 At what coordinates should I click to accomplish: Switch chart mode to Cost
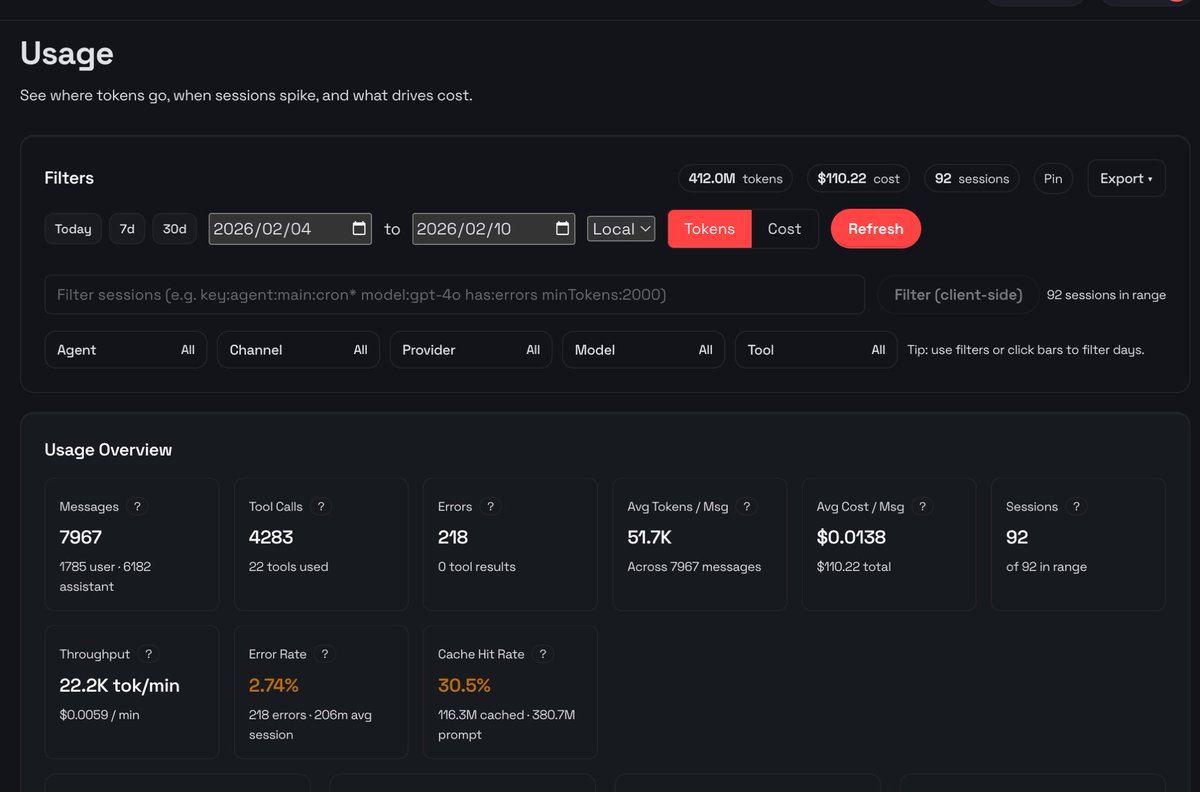(785, 229)
